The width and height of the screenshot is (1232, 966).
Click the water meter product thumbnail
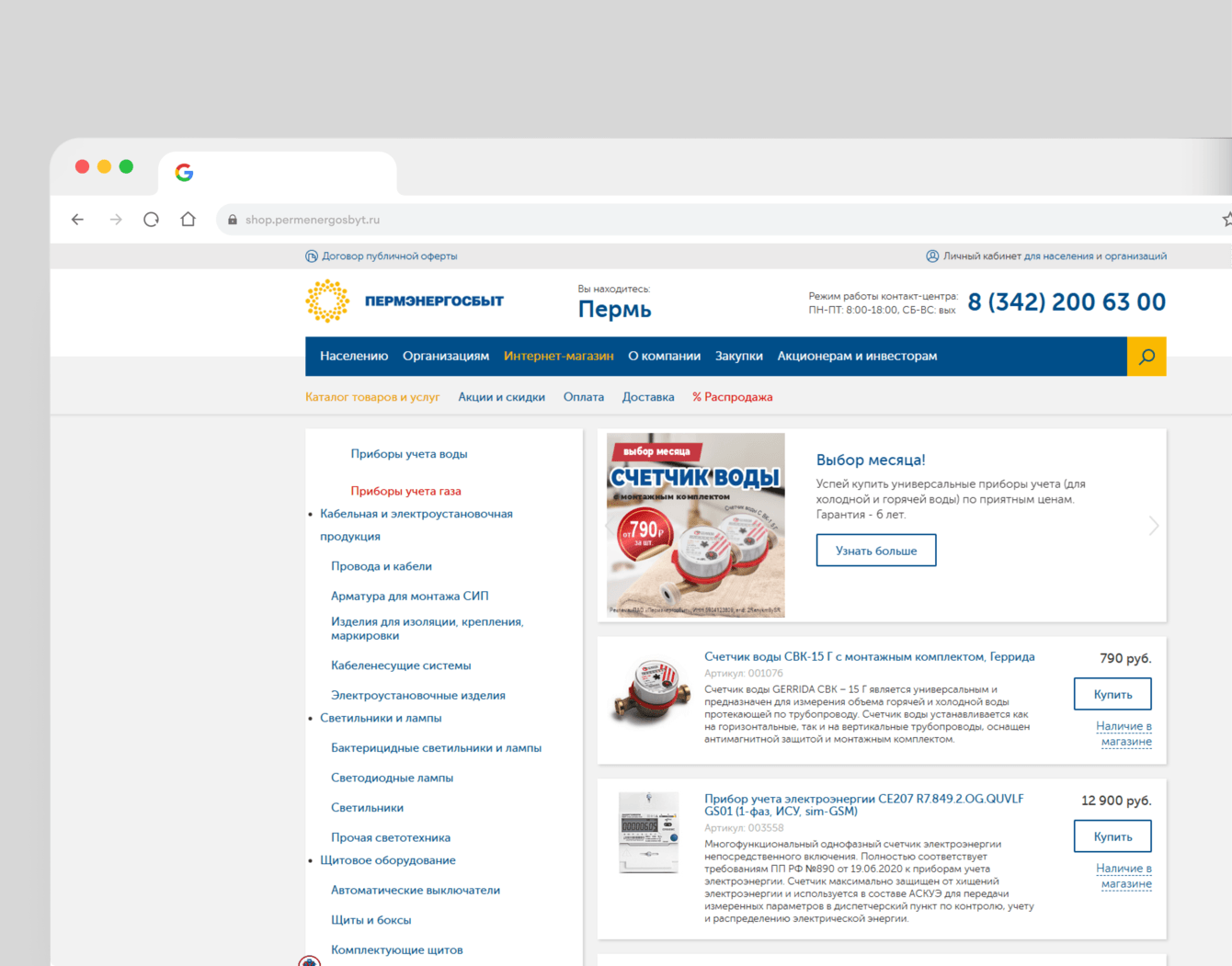[x=650, y=693]
